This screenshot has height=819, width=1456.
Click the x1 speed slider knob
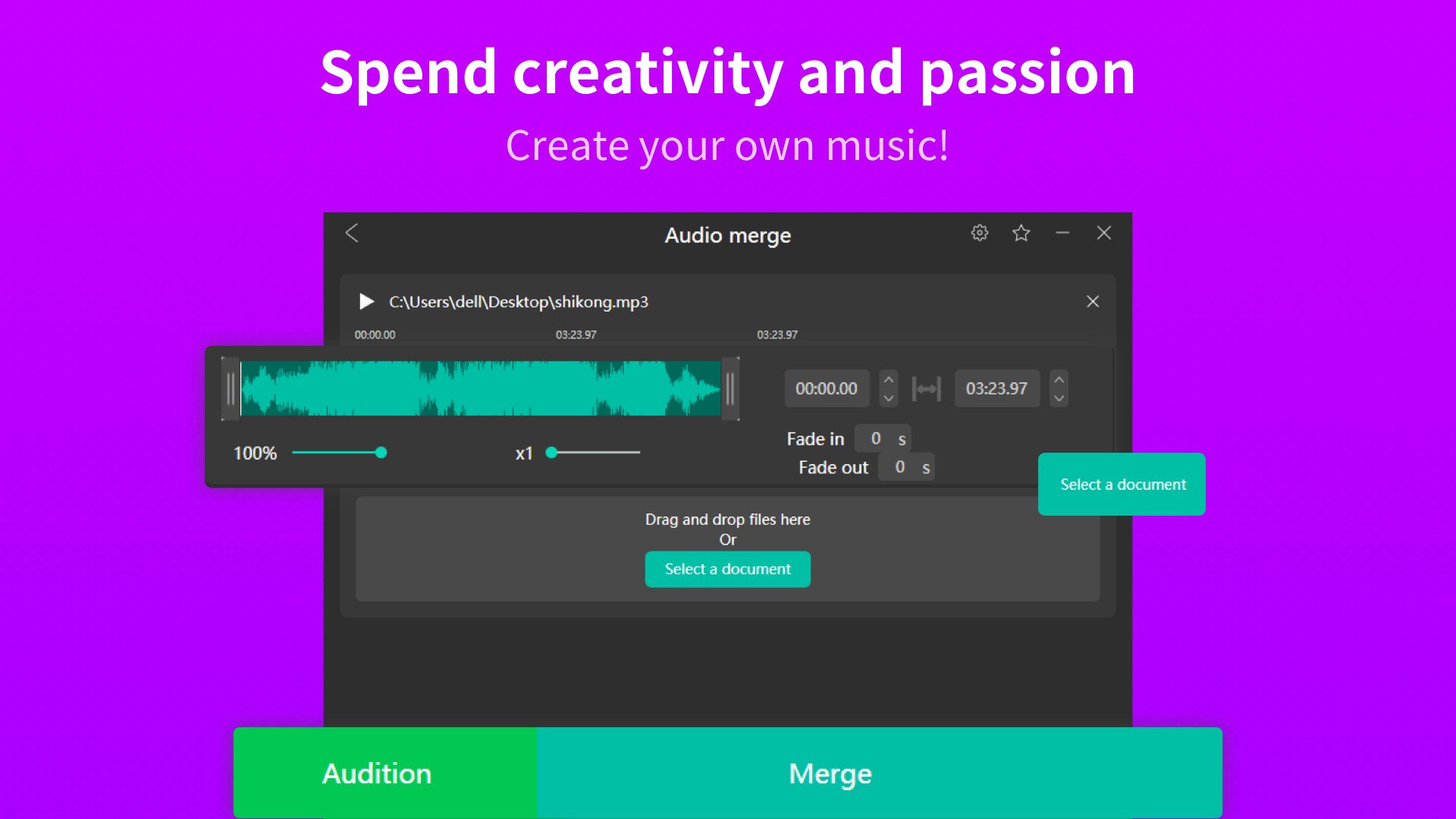pyautogui.click(x=552, y=453)
